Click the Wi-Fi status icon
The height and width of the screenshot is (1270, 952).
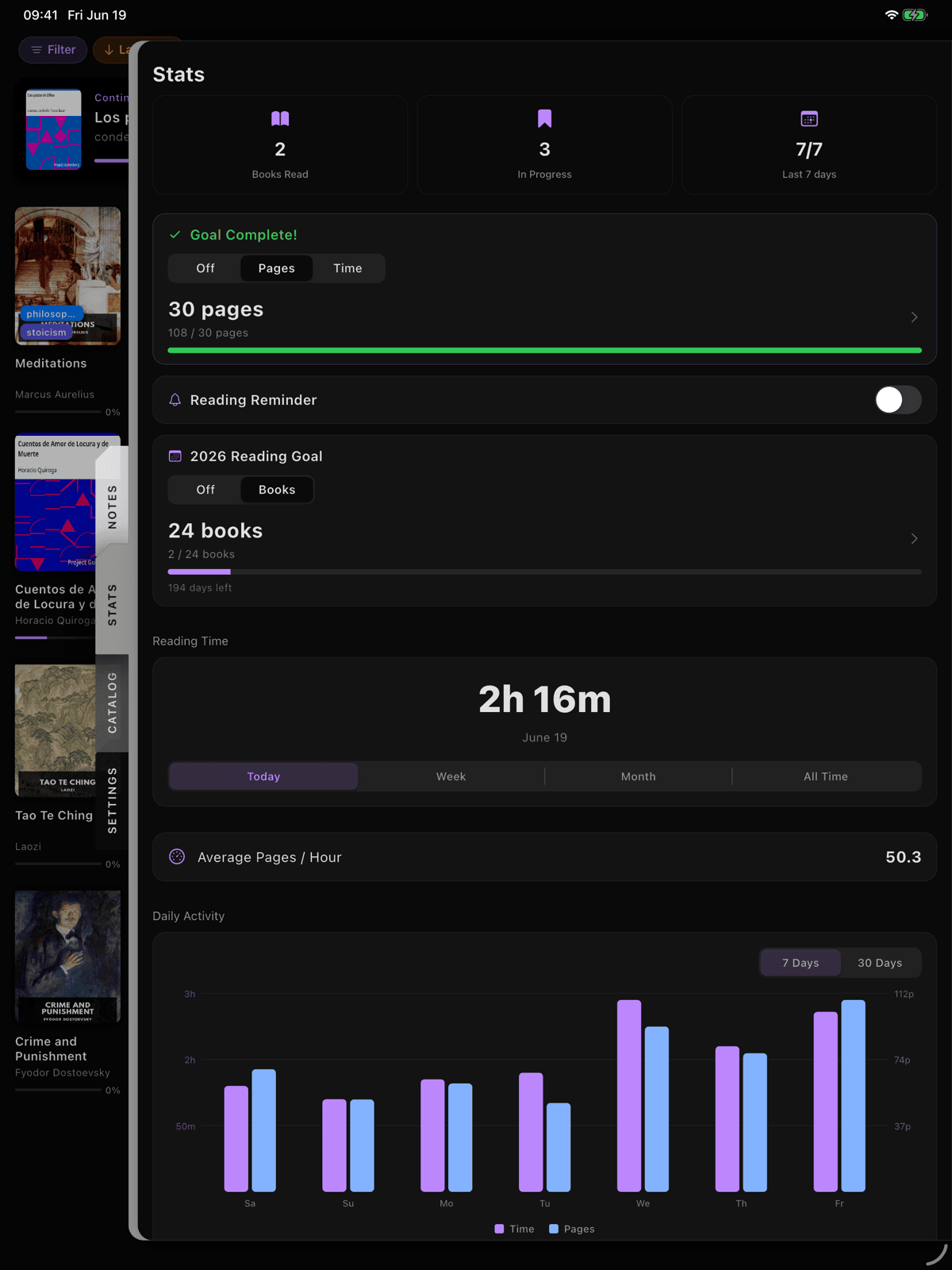[x=892, y=15]
